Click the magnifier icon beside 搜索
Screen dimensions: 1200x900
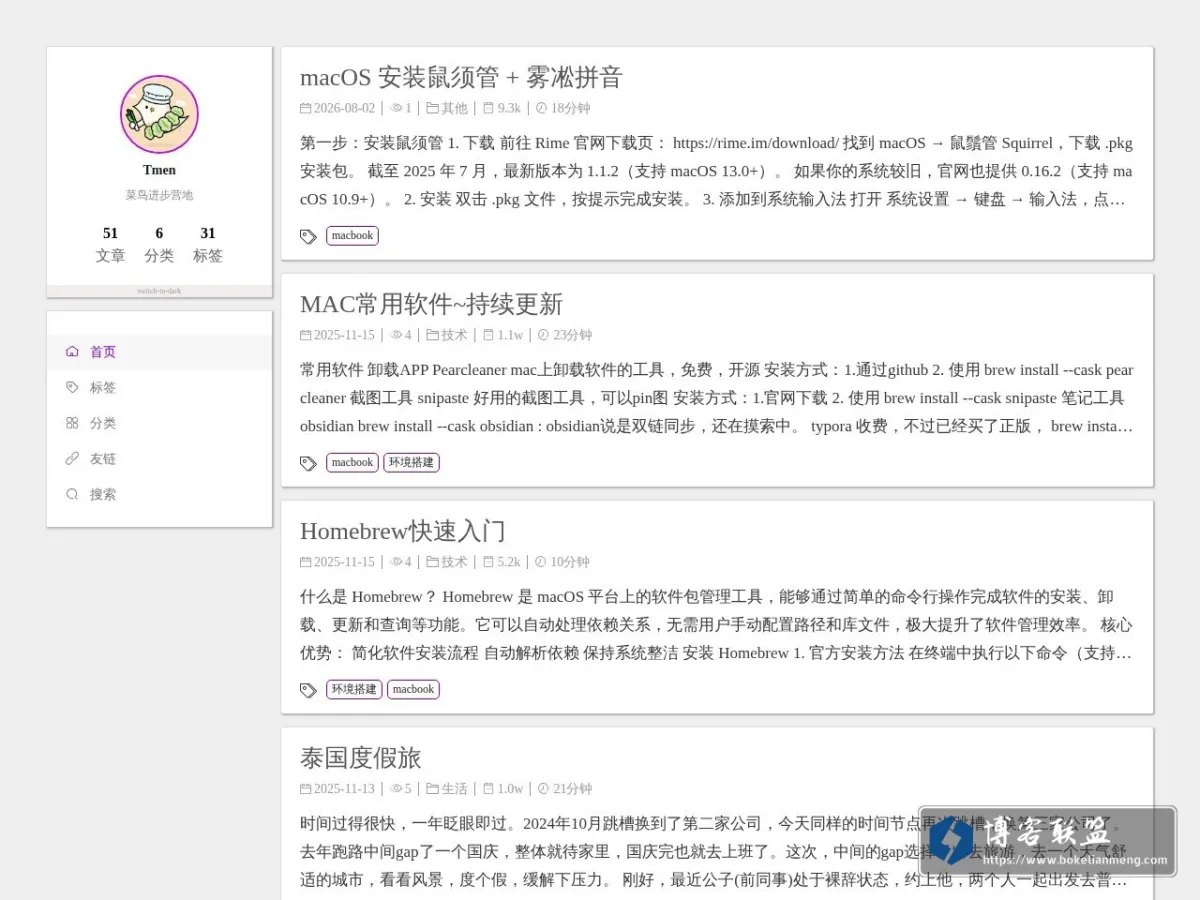point(72,494)
